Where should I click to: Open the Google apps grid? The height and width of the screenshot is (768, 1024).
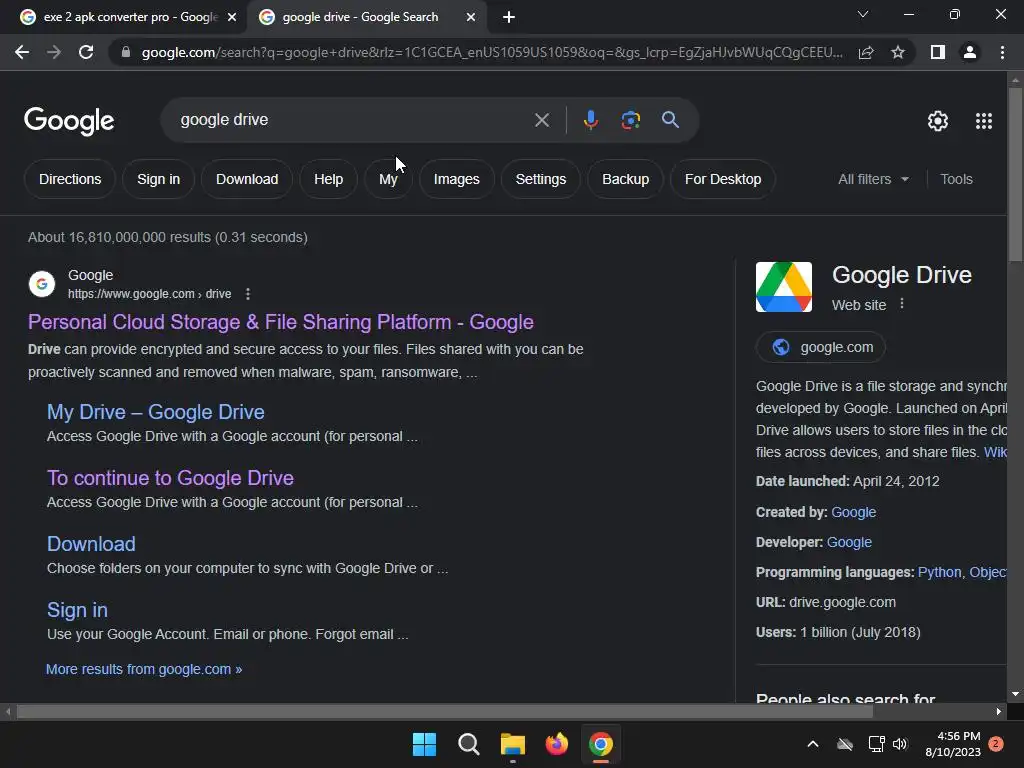984,121
